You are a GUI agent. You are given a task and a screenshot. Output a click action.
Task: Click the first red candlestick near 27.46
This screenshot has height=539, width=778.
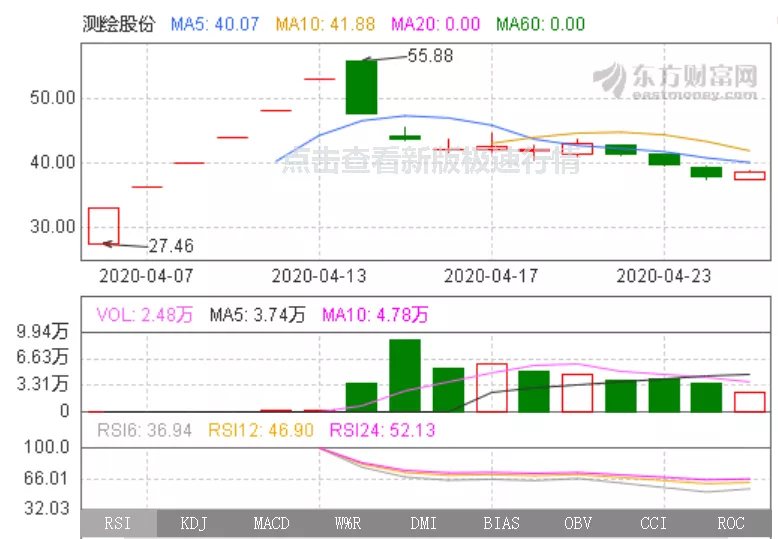(x=104, y=226)
